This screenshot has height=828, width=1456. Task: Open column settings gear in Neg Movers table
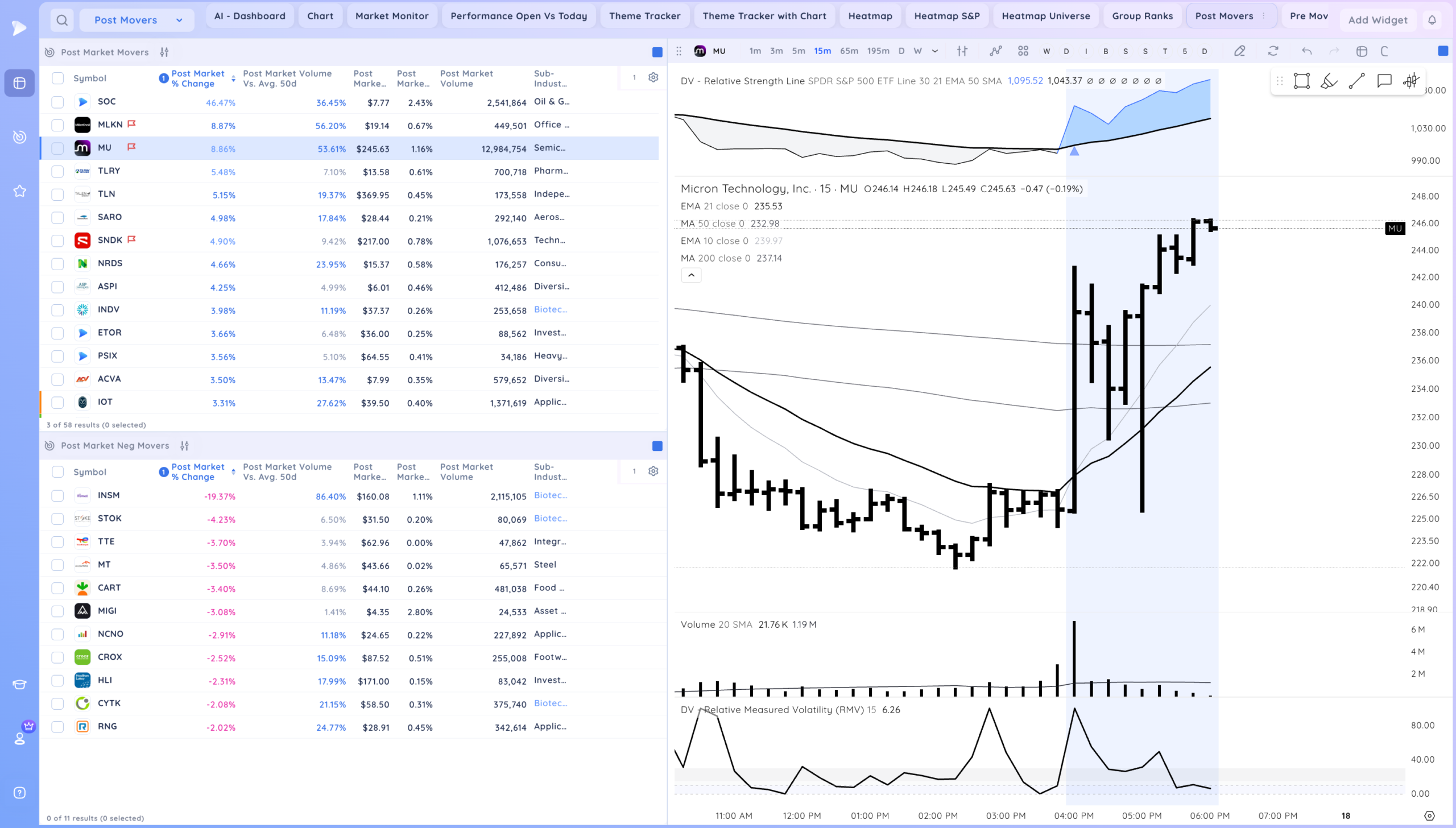653,471
